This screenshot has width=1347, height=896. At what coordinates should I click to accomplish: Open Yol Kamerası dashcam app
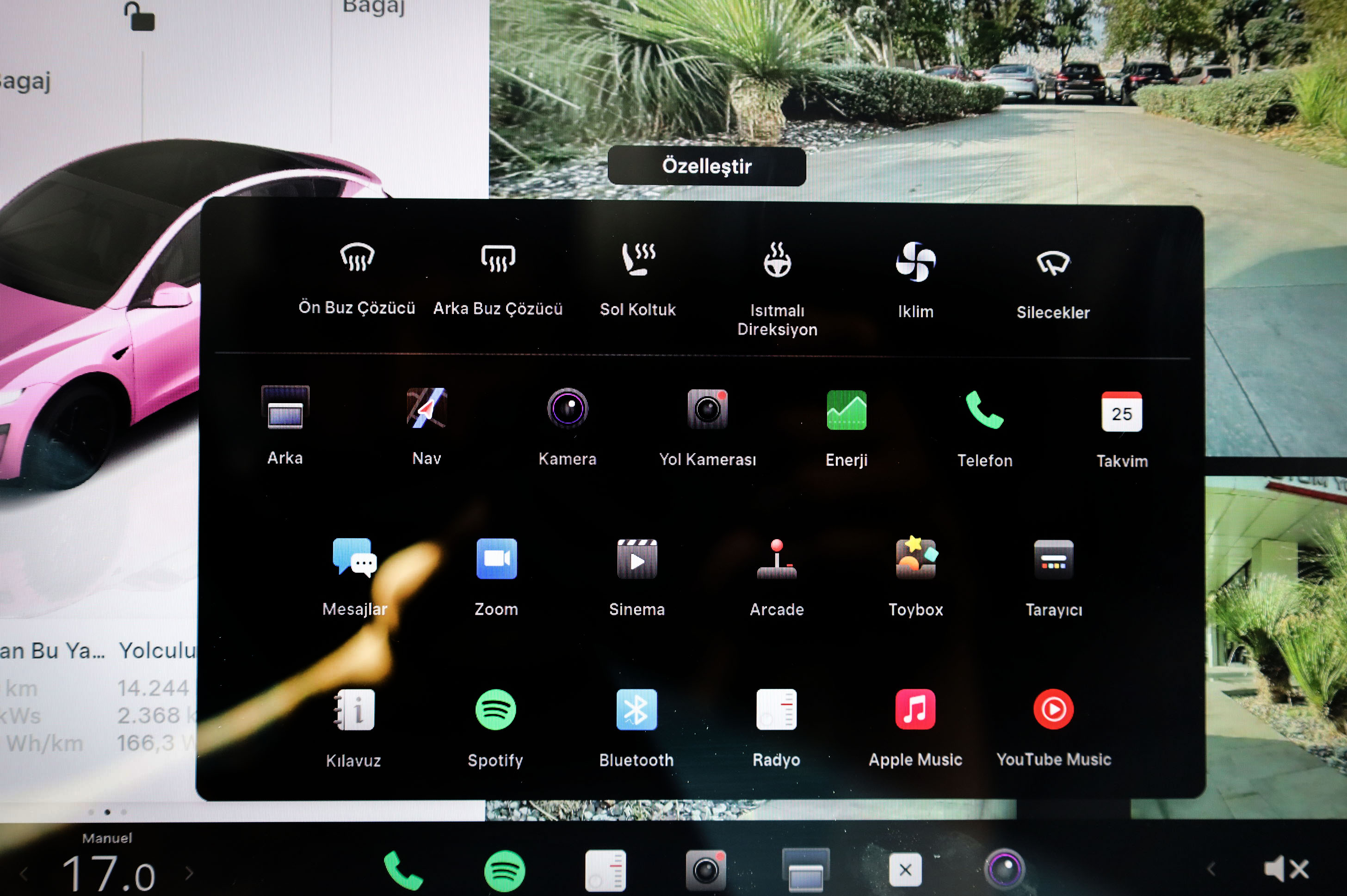[707, 409]
